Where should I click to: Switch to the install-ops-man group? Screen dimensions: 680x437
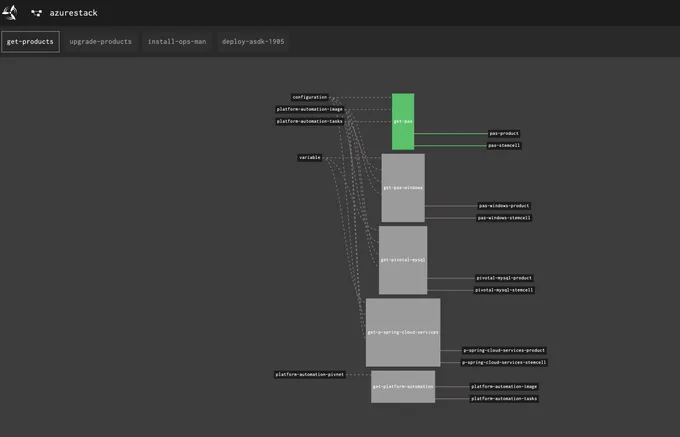coord(177,42)
